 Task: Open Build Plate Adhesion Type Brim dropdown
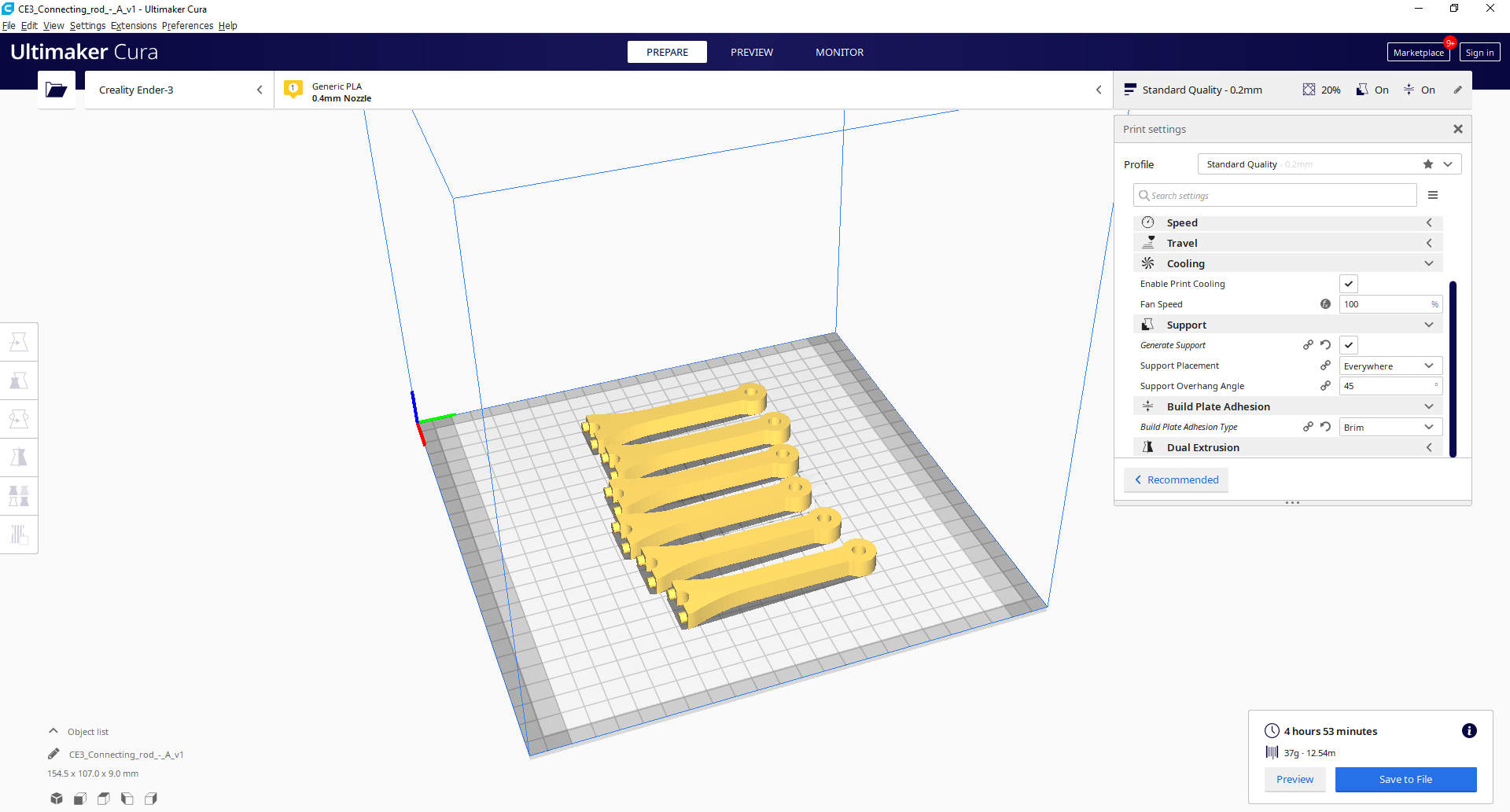(x=1390, y=427)
